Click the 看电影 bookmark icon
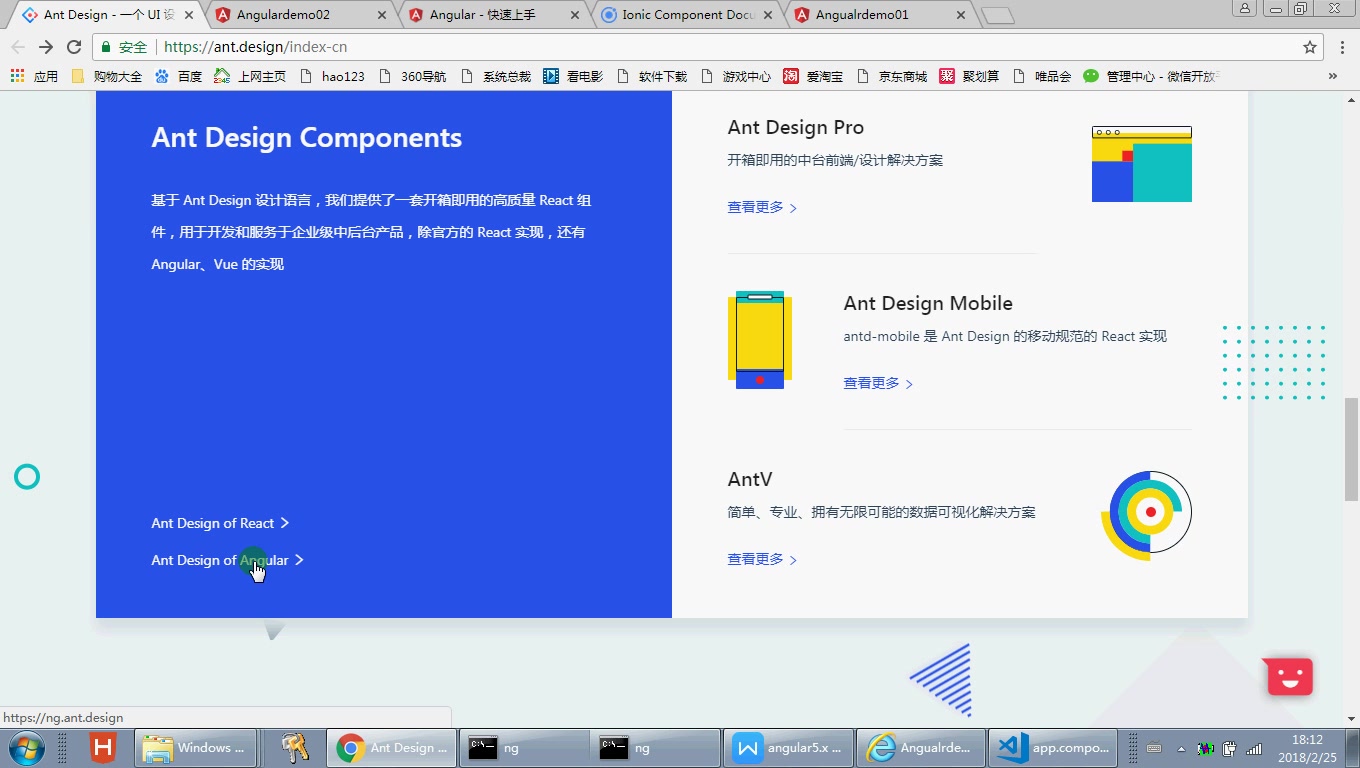This screenshot has width=1360, height=768. 550,75
